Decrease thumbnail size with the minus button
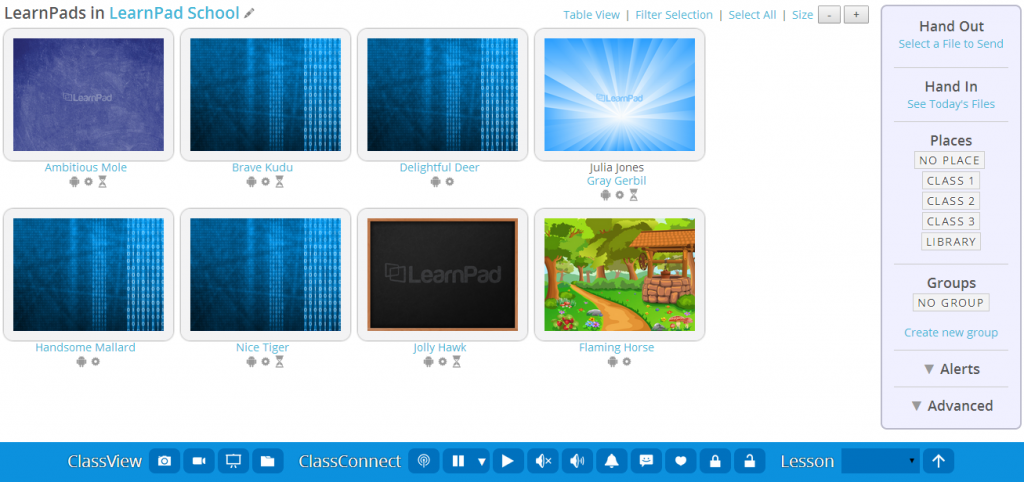Screen dimensions: 1024x482 click(x=829, y=15)
